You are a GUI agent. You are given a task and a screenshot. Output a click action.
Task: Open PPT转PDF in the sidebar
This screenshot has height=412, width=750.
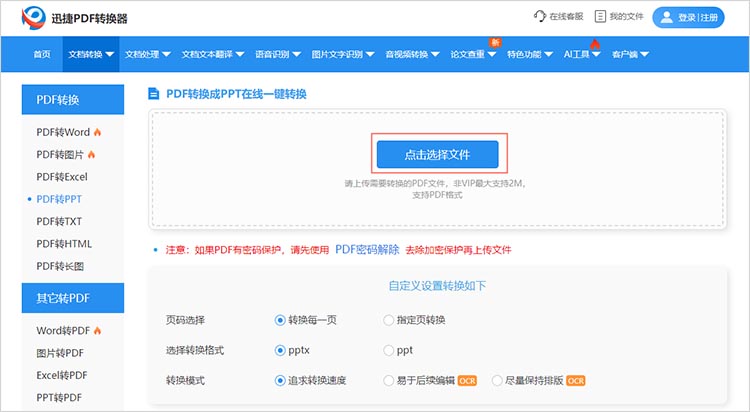[x=59, y=398]
